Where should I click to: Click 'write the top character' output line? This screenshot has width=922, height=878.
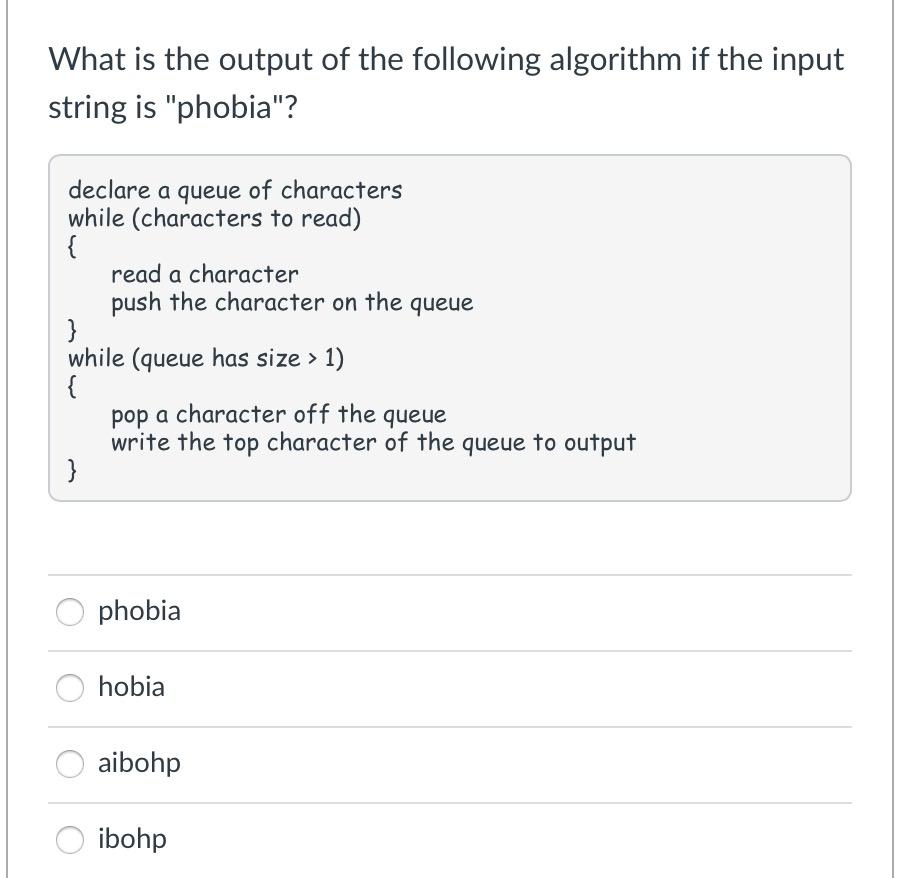373,443
